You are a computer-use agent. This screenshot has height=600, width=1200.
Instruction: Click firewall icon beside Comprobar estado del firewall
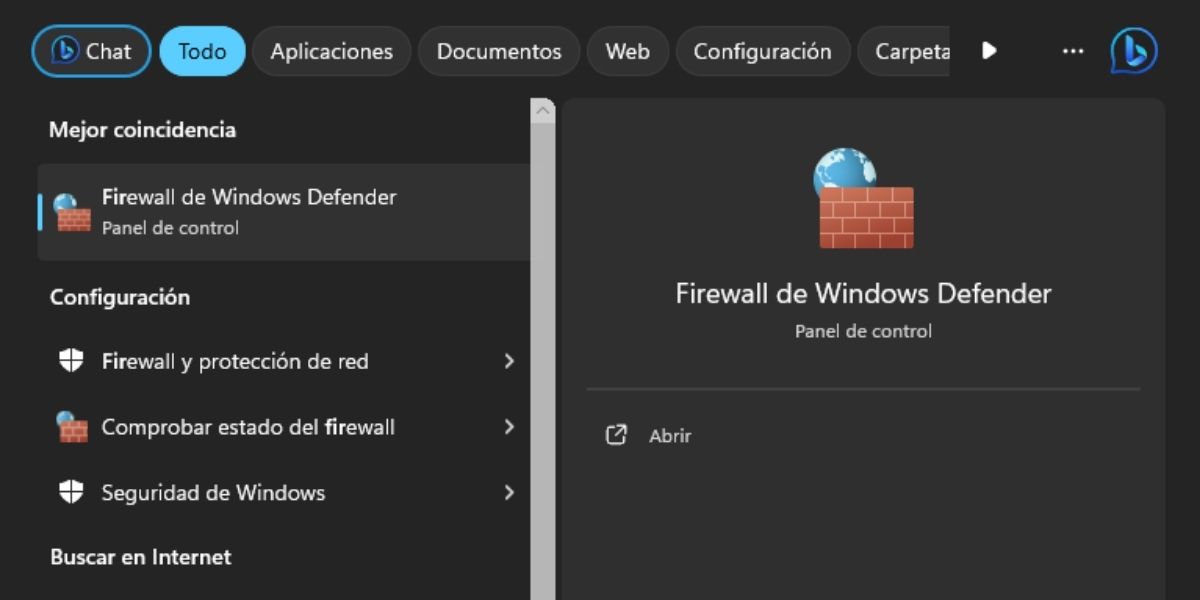tap(71, 427)
